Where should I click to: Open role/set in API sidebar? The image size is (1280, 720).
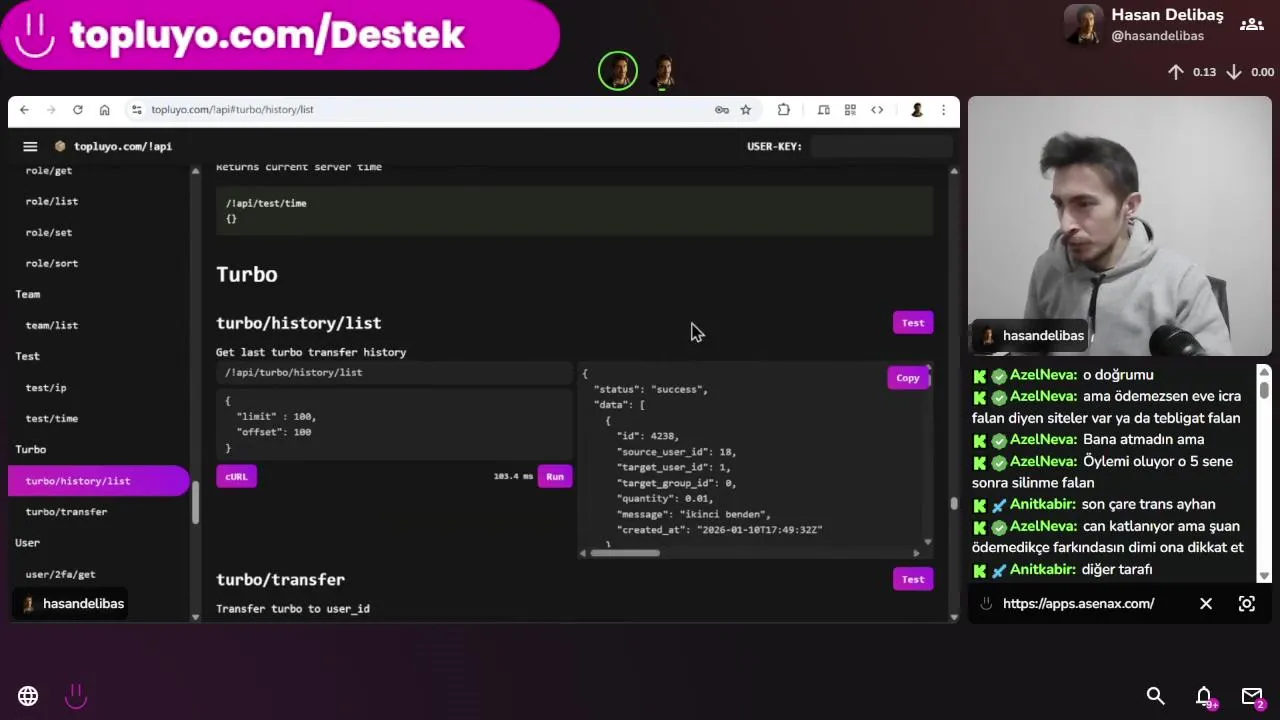coord(49,233)
